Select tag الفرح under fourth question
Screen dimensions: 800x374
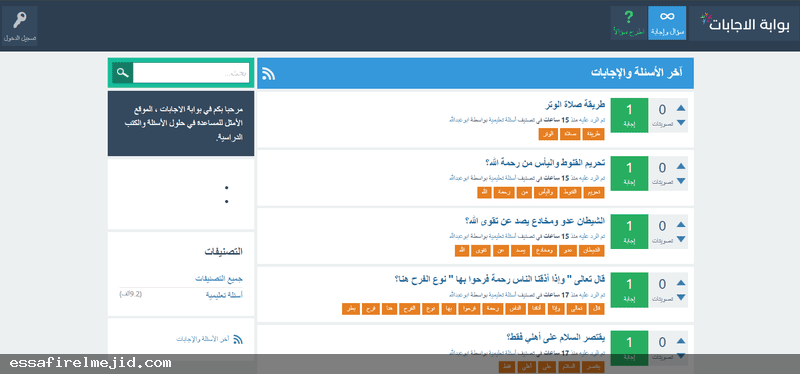click(410, 309)
